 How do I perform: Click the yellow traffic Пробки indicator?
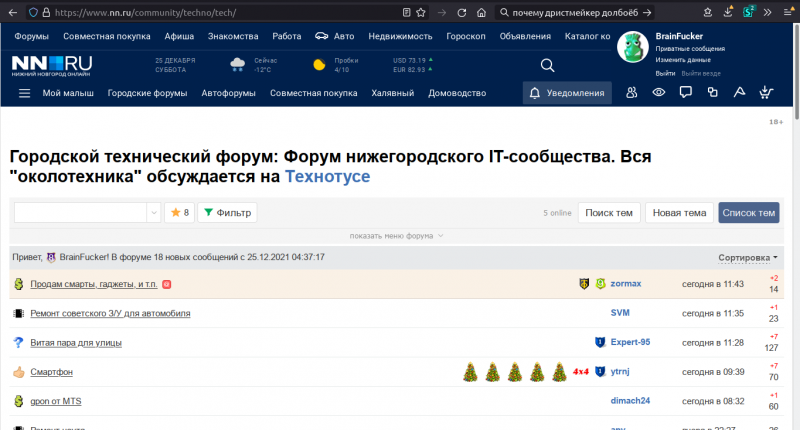[x=319, y=65]
